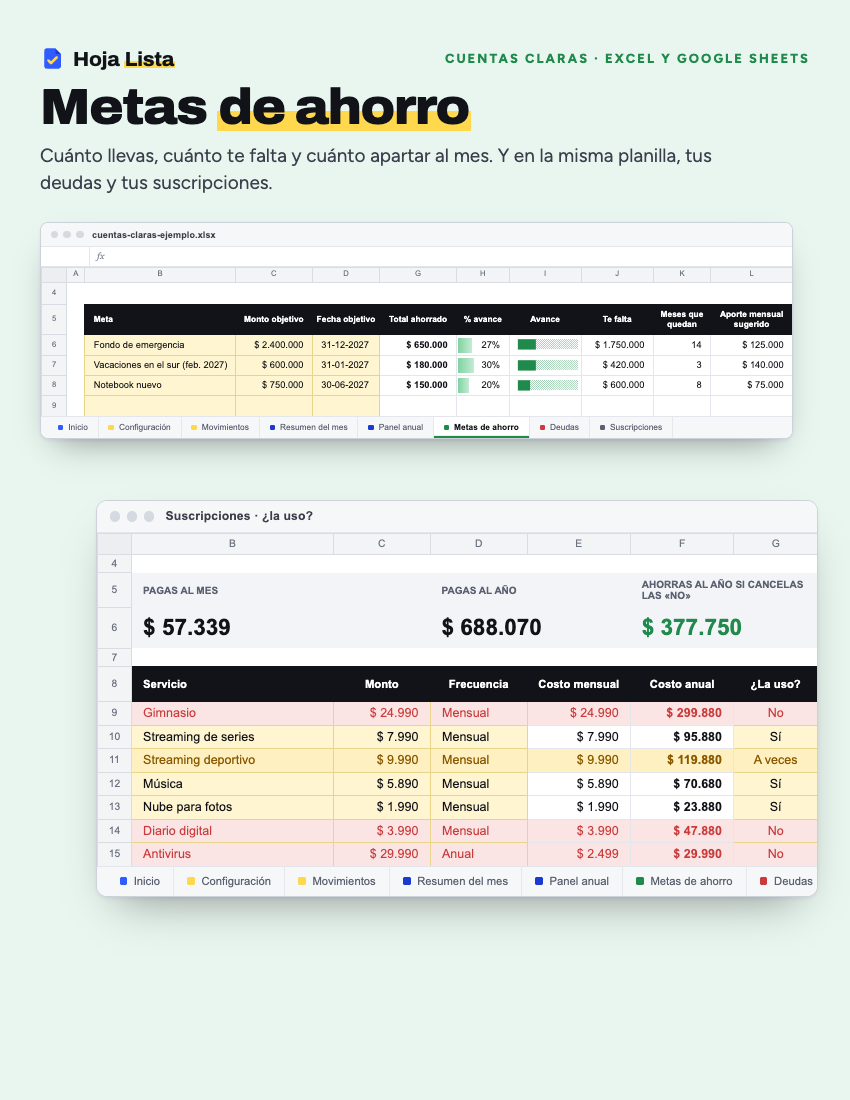Select column B header in top spreadsheet
This screenshot has width=850, height=1100.
(160, 274)
